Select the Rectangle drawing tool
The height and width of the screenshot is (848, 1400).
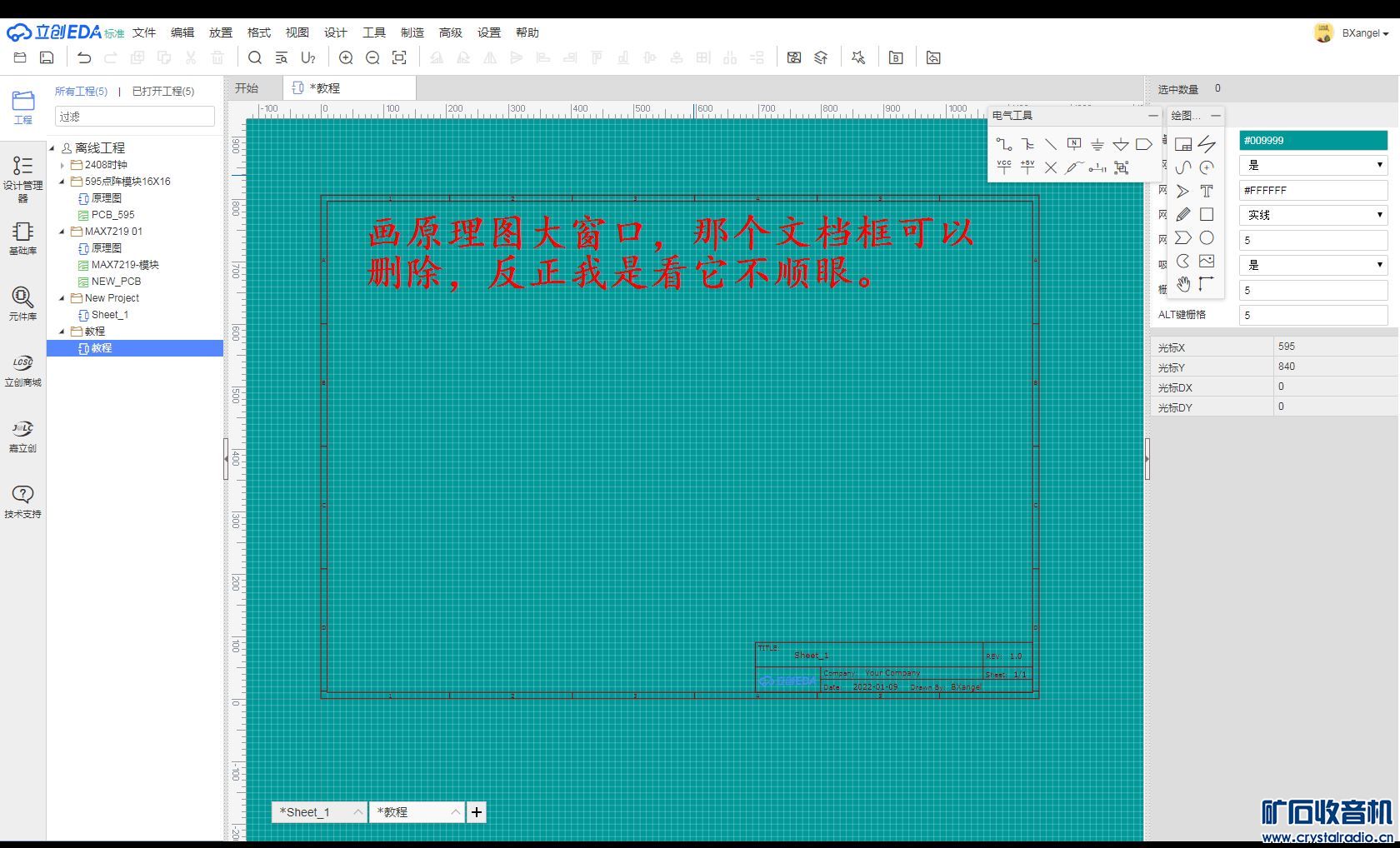coord(1207,214)
